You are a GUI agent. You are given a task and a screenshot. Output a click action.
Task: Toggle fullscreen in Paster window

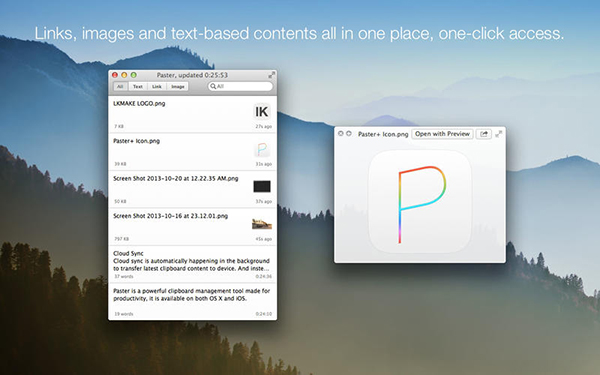point(271,75)
